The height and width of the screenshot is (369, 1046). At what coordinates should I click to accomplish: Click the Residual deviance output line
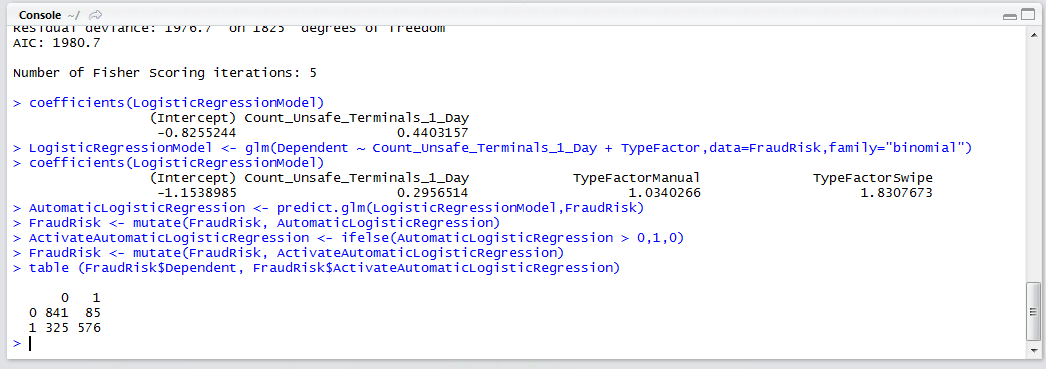pyautogui.click(x=229, y=29)
